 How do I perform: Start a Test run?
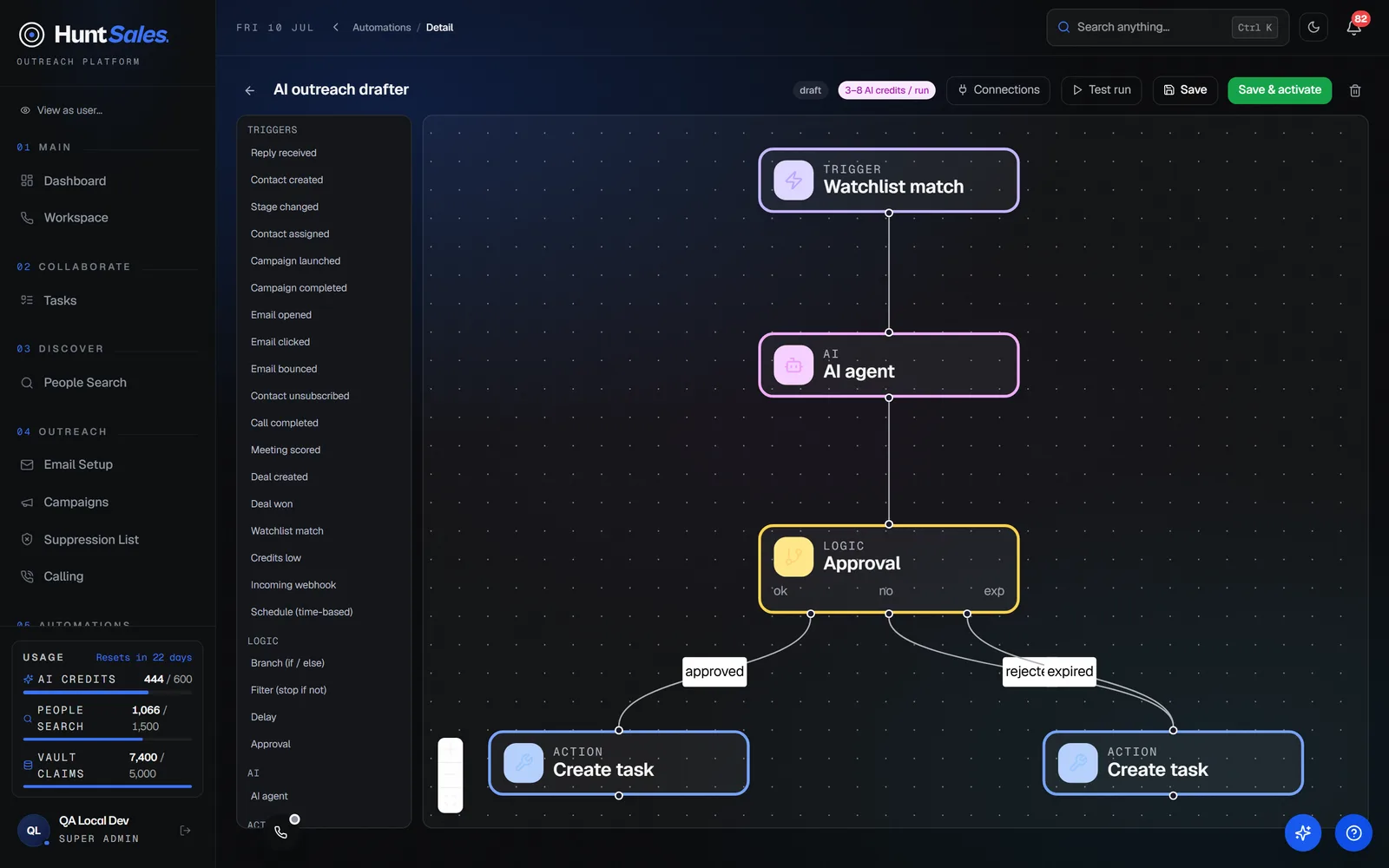tap(1101, 90)
